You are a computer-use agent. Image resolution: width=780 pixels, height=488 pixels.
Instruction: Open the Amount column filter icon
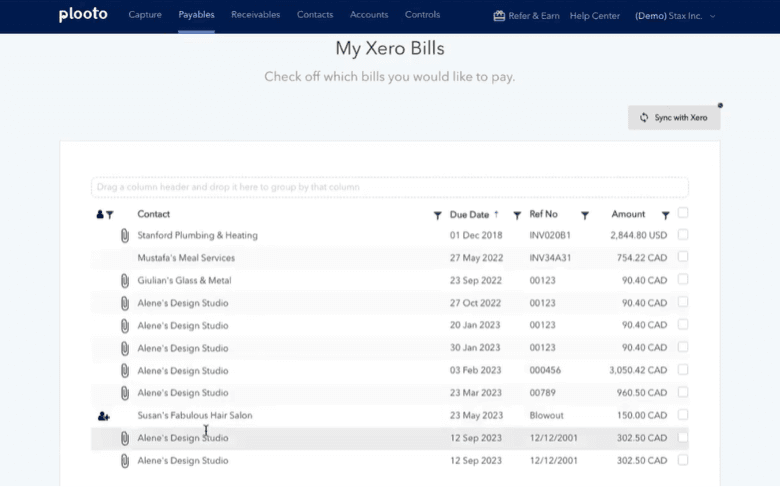tap(665, 215)
